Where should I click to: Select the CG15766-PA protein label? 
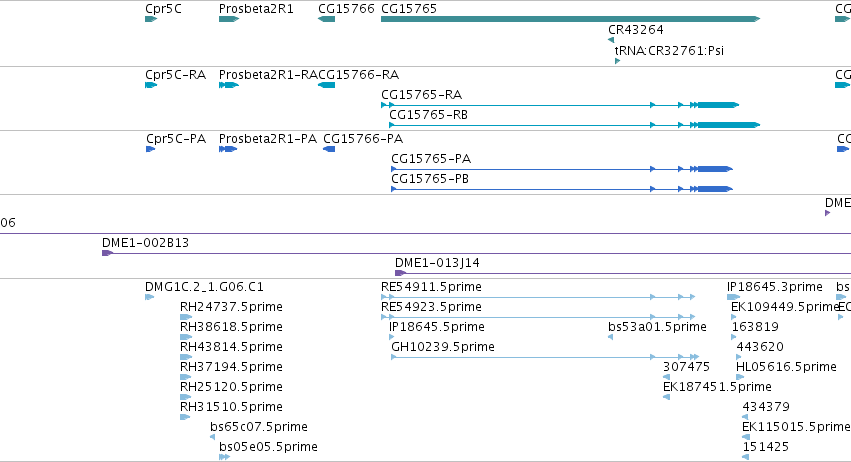pos(363,139)
